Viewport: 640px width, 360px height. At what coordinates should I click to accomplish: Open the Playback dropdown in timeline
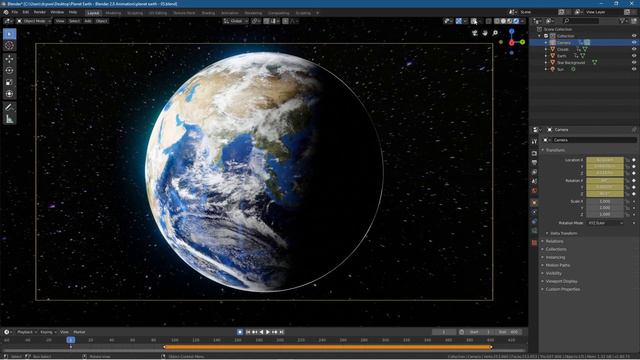click(27, 332)
